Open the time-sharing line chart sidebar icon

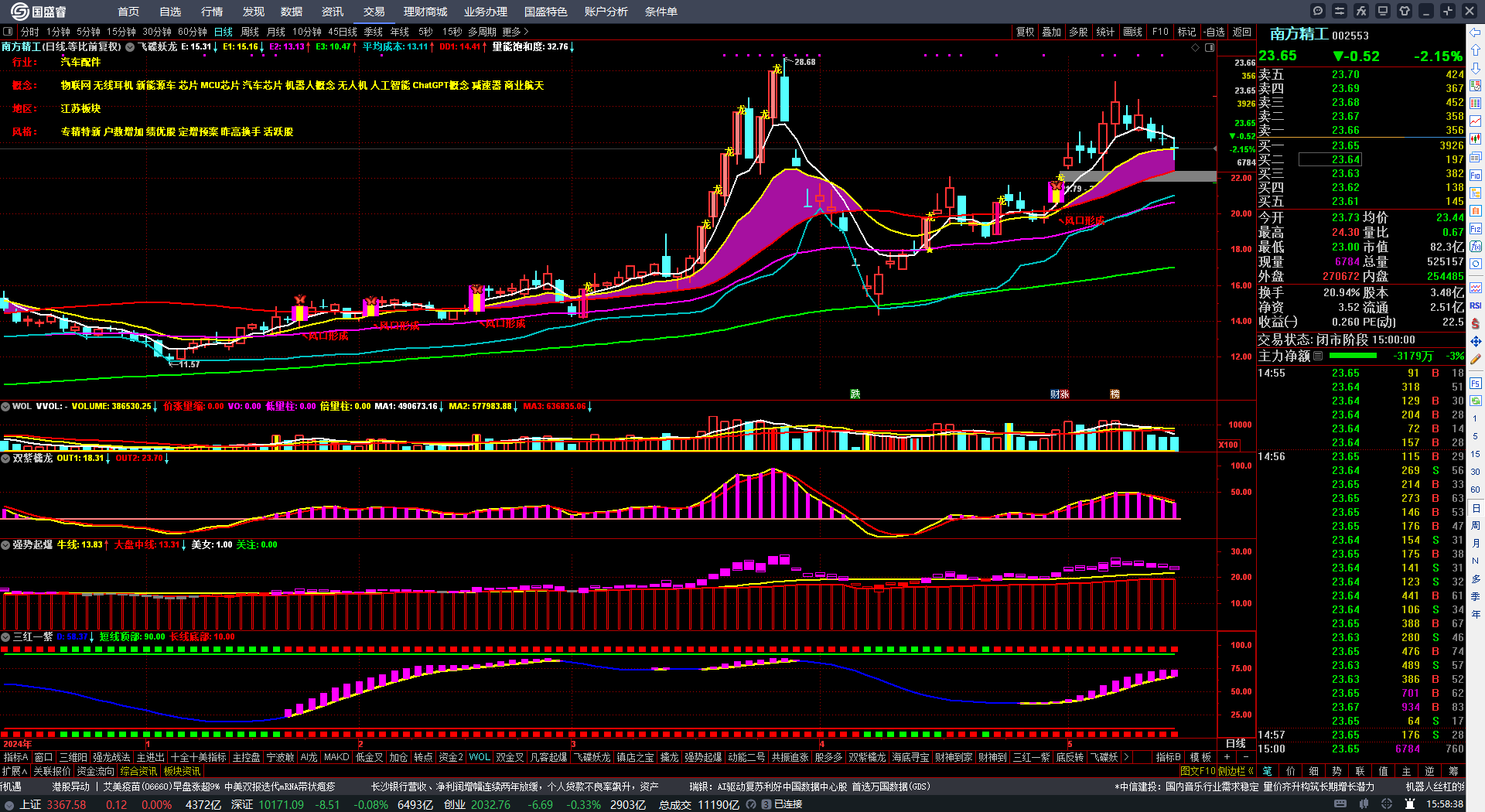coord(1476,121)
